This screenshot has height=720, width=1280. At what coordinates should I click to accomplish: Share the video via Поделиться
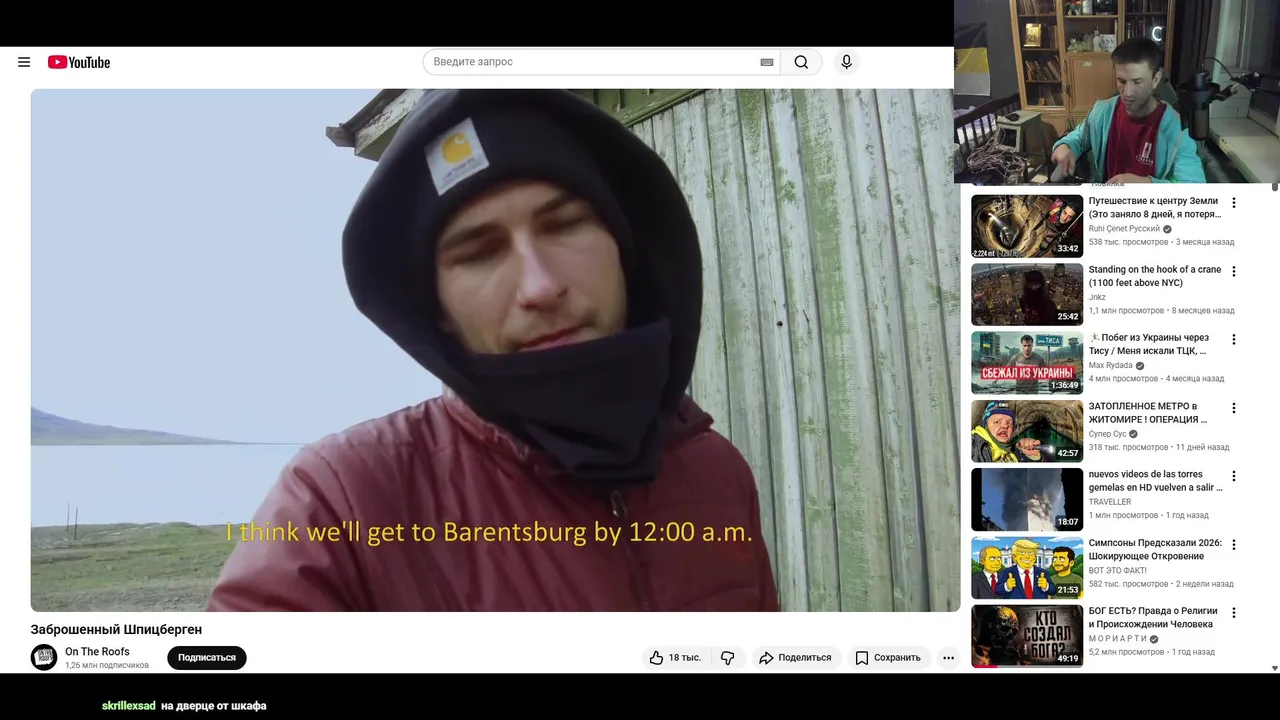pyautogui.click(x=795, y=657)
